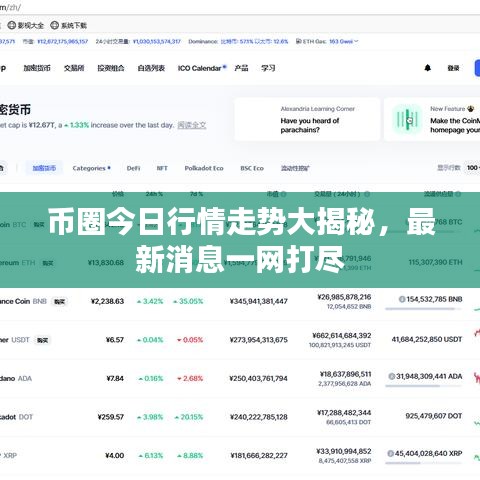Click the 24小时交易量 value in stats bar
Image resolution: width=480 pixels, height=480 pixels.
(157, 41)
